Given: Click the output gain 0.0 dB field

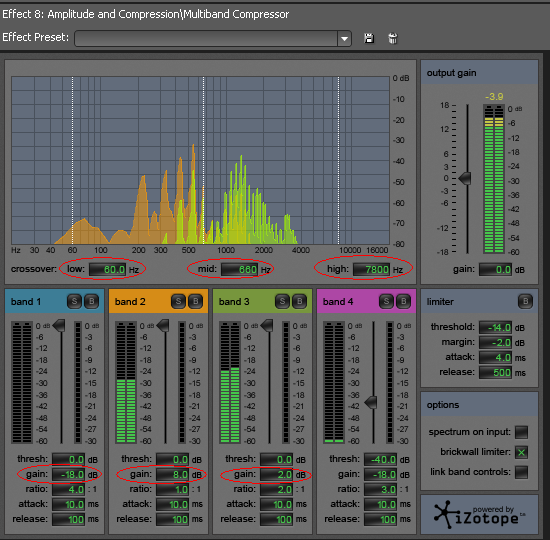Looking at the screenshot, I should [496, 269].
